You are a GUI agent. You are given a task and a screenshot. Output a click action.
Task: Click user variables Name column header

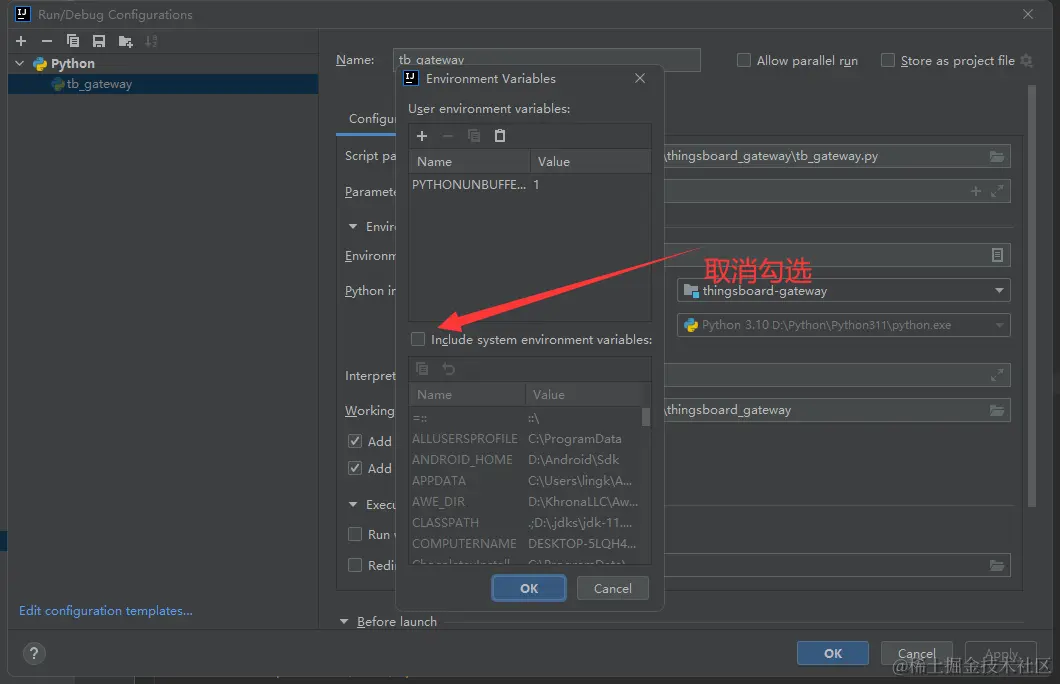(x=469, y=162)
